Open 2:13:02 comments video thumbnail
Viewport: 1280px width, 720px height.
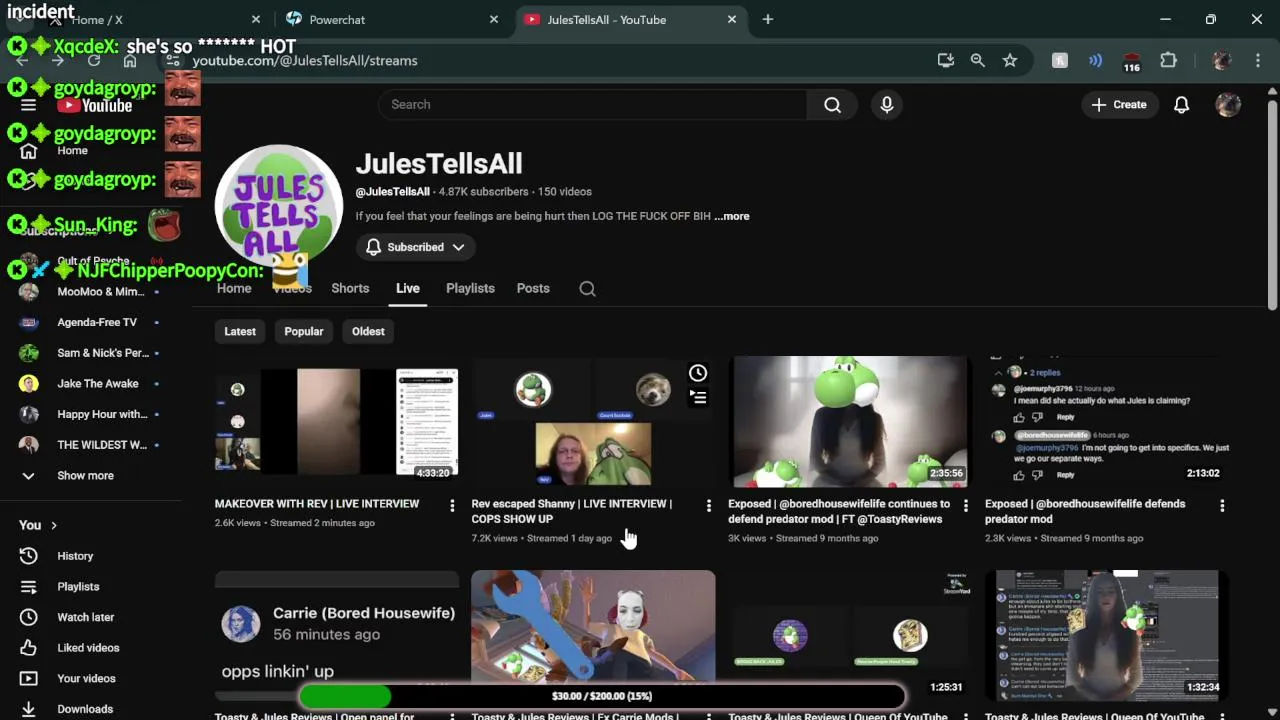1106,420
